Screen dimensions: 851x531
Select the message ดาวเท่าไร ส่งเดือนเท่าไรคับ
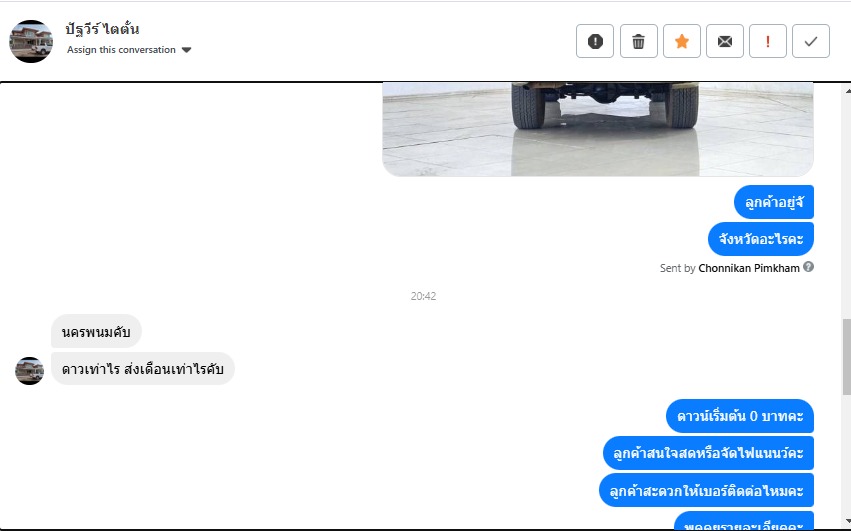(143, 369)
